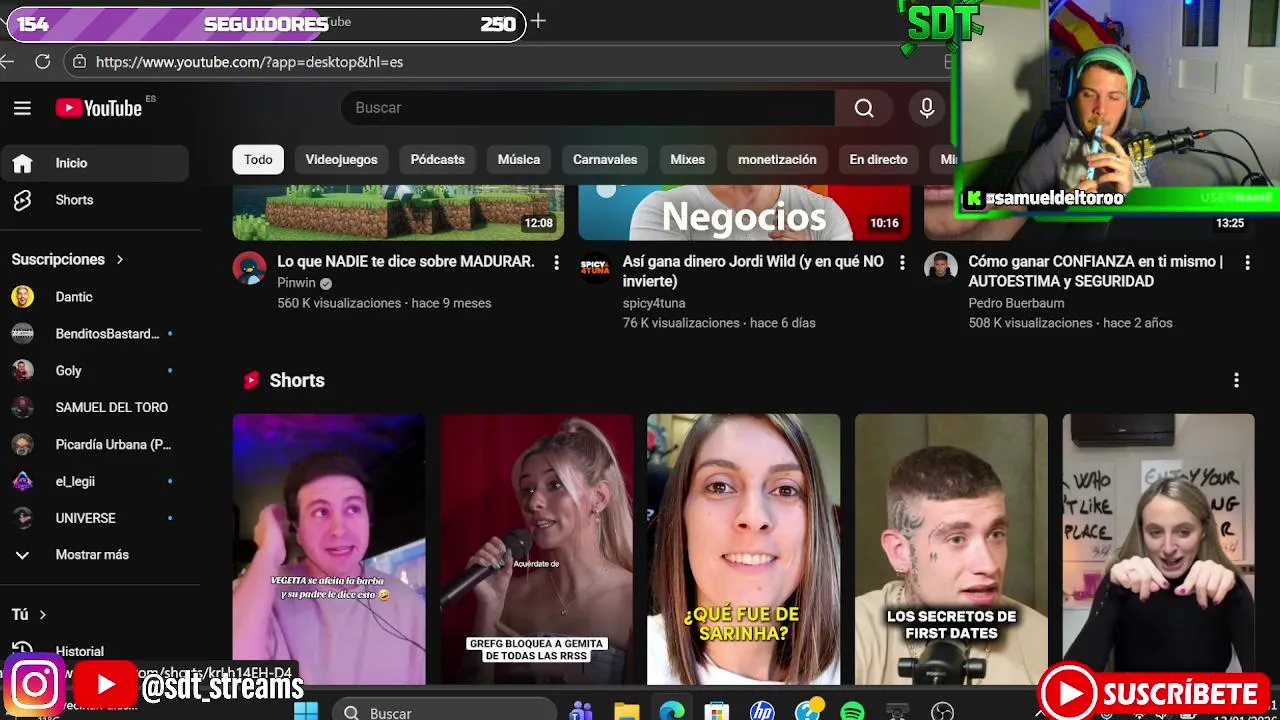This screenshot has height=720, width=1280.
Task: Open the Dantic subscription channel
Action: point(94,297)
